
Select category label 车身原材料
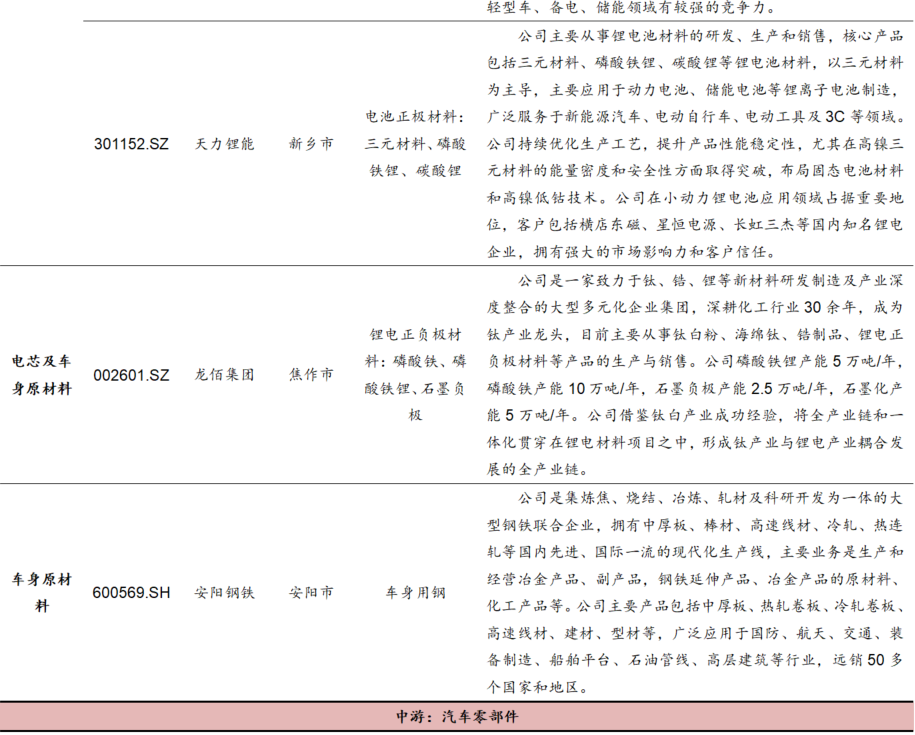click(41, 593)
